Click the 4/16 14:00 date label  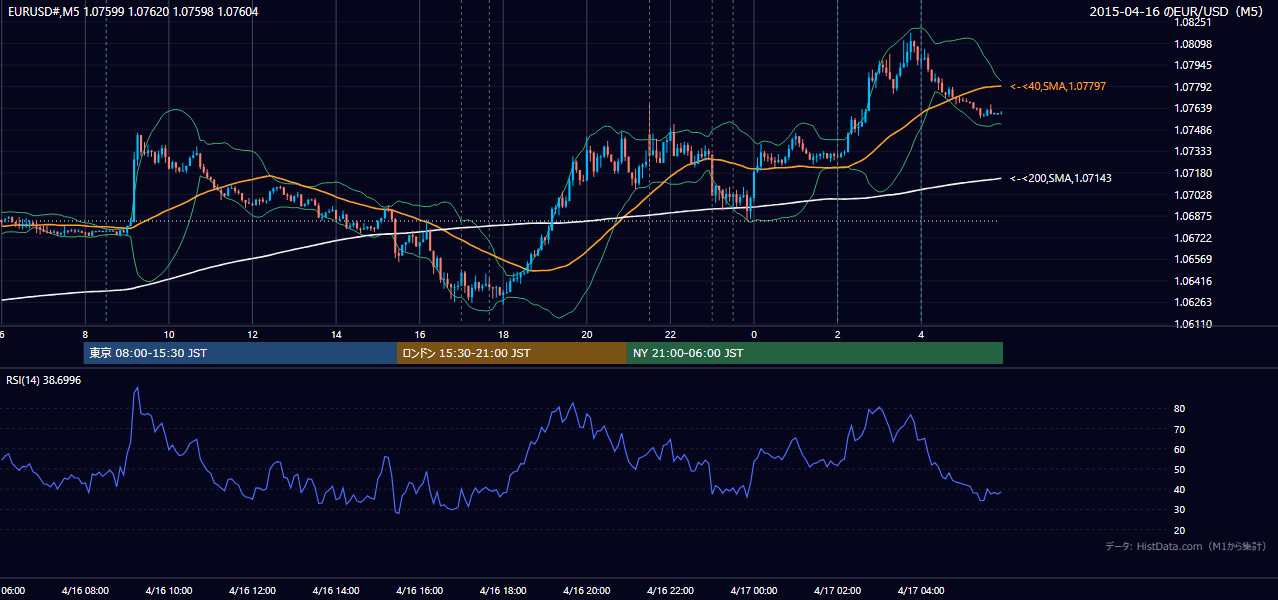[x=335, y=591]
